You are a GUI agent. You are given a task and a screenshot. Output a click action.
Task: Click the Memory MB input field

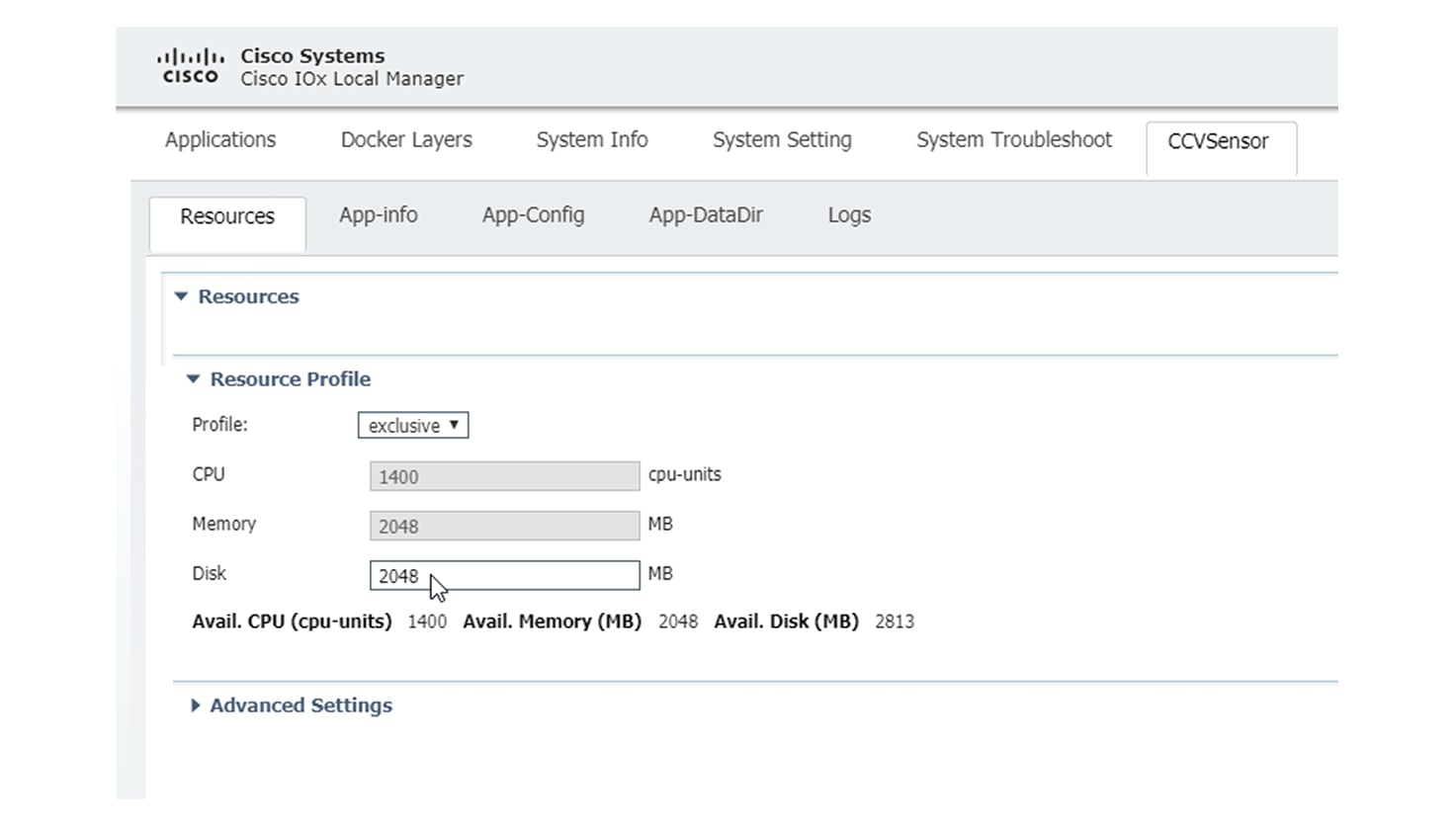(504, 526)
